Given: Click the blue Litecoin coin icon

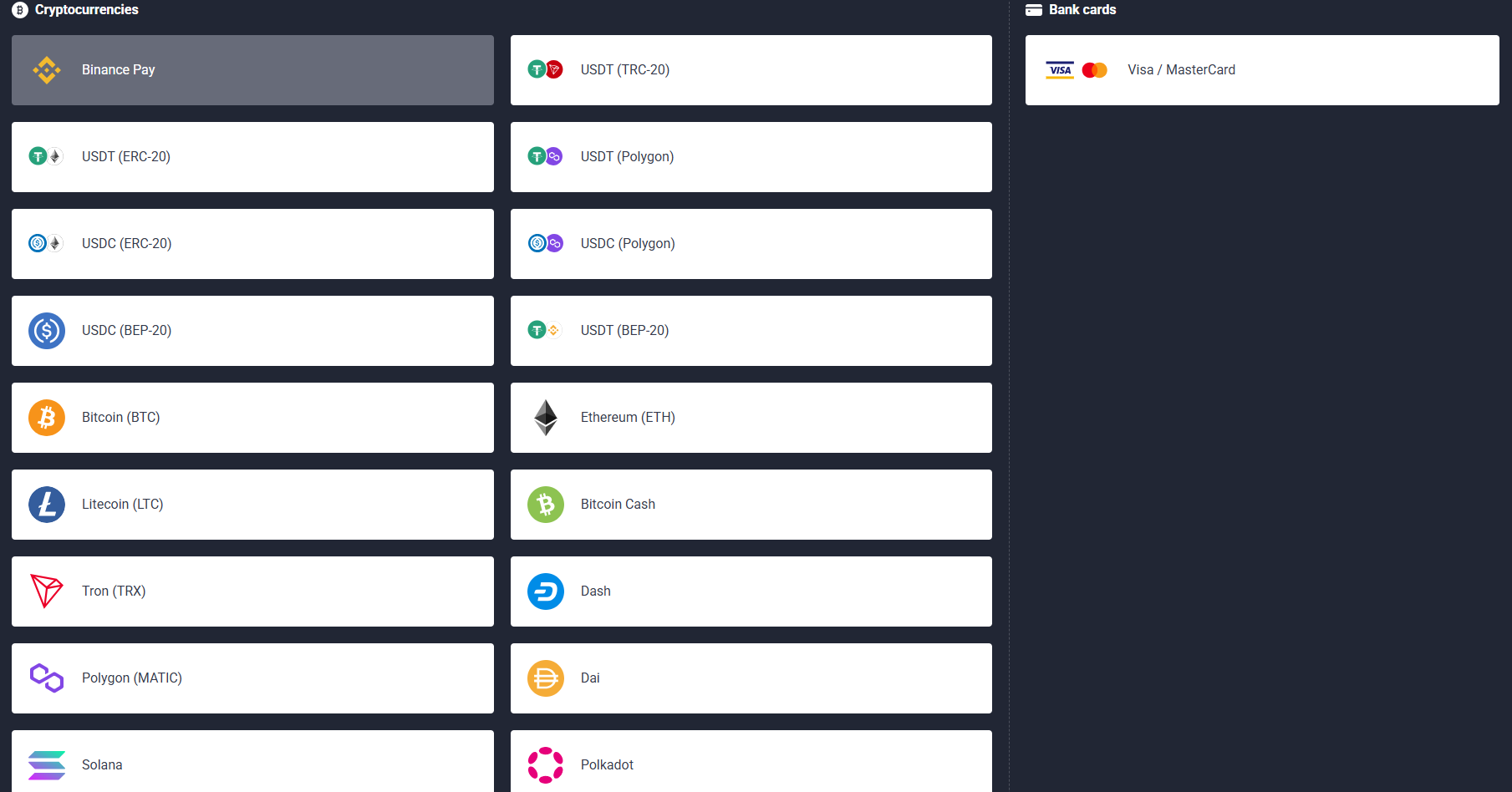Looking at the screenshot, I should (47, 505).
